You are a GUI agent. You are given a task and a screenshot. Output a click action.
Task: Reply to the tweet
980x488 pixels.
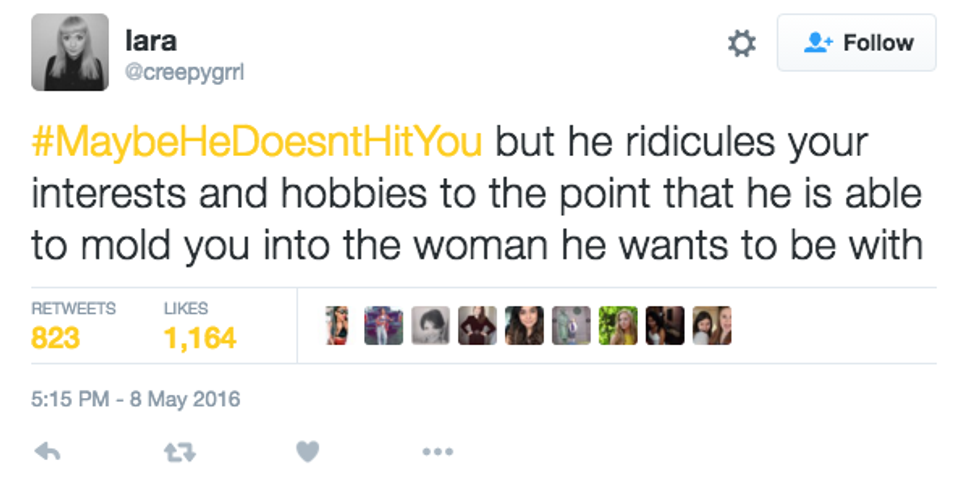[x=46, y=452]
